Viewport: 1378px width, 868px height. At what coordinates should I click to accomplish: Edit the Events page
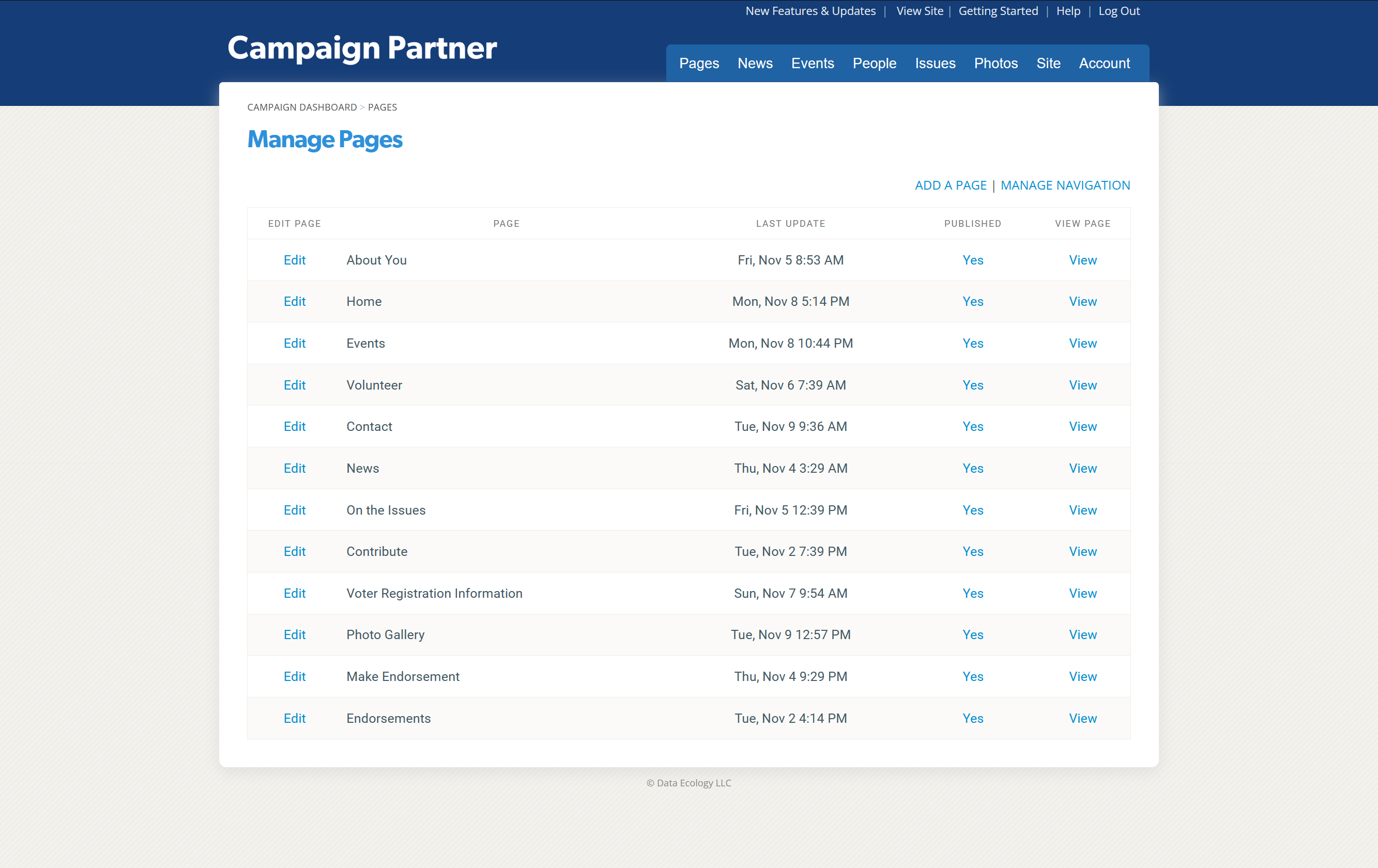click(x=294, y=343)
